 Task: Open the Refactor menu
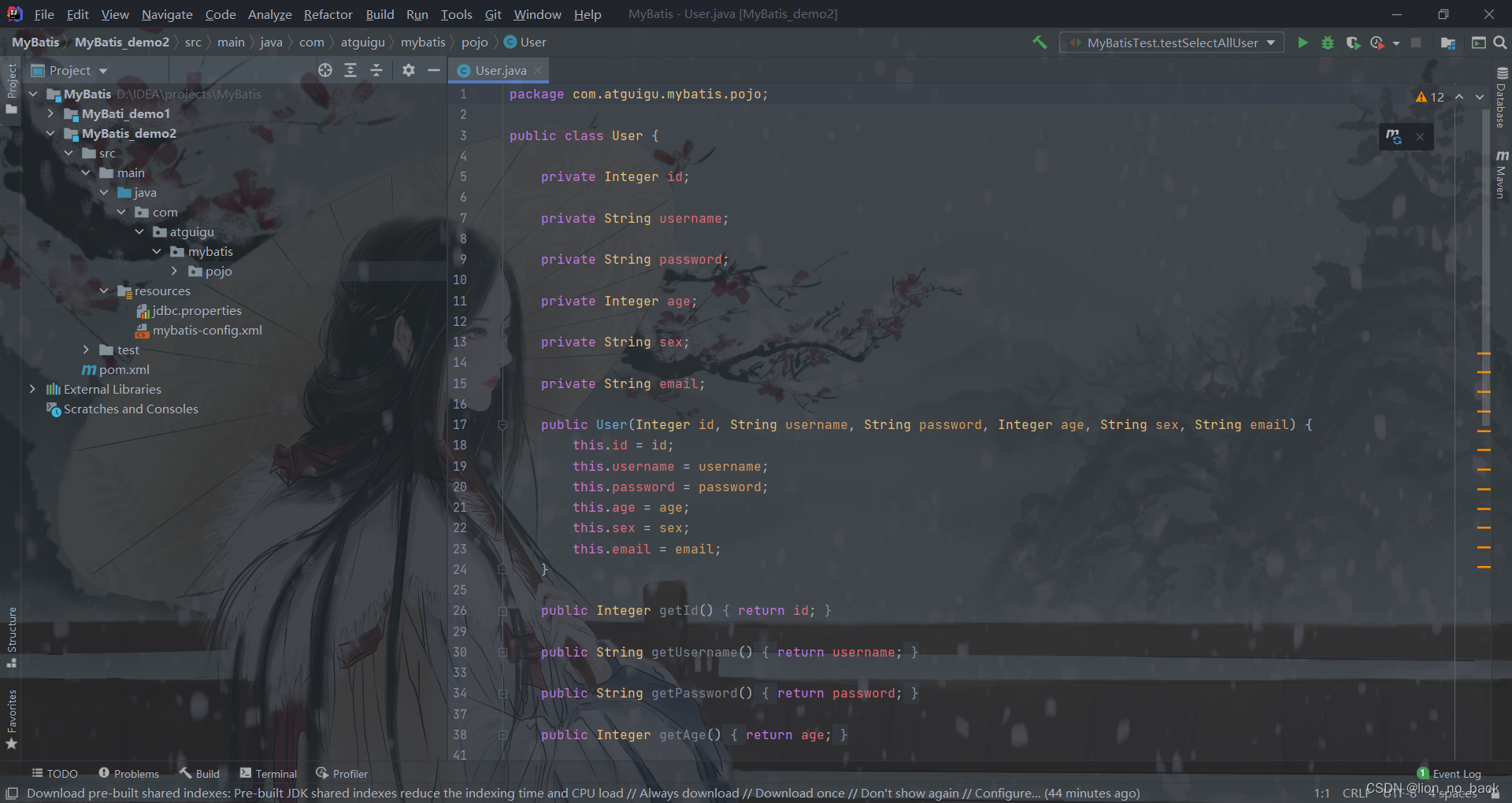[x=328, y=14]
